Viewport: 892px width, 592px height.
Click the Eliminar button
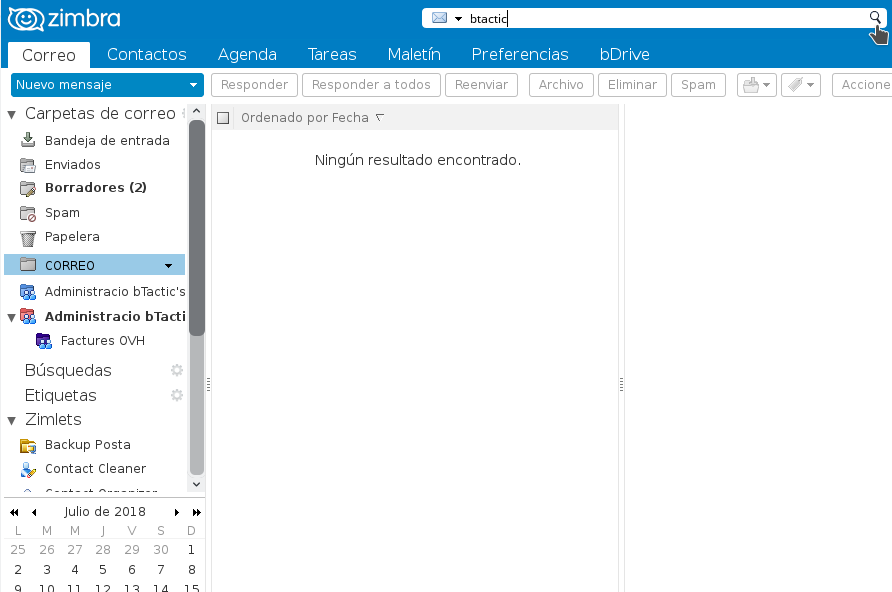click(x=632, y=85)
